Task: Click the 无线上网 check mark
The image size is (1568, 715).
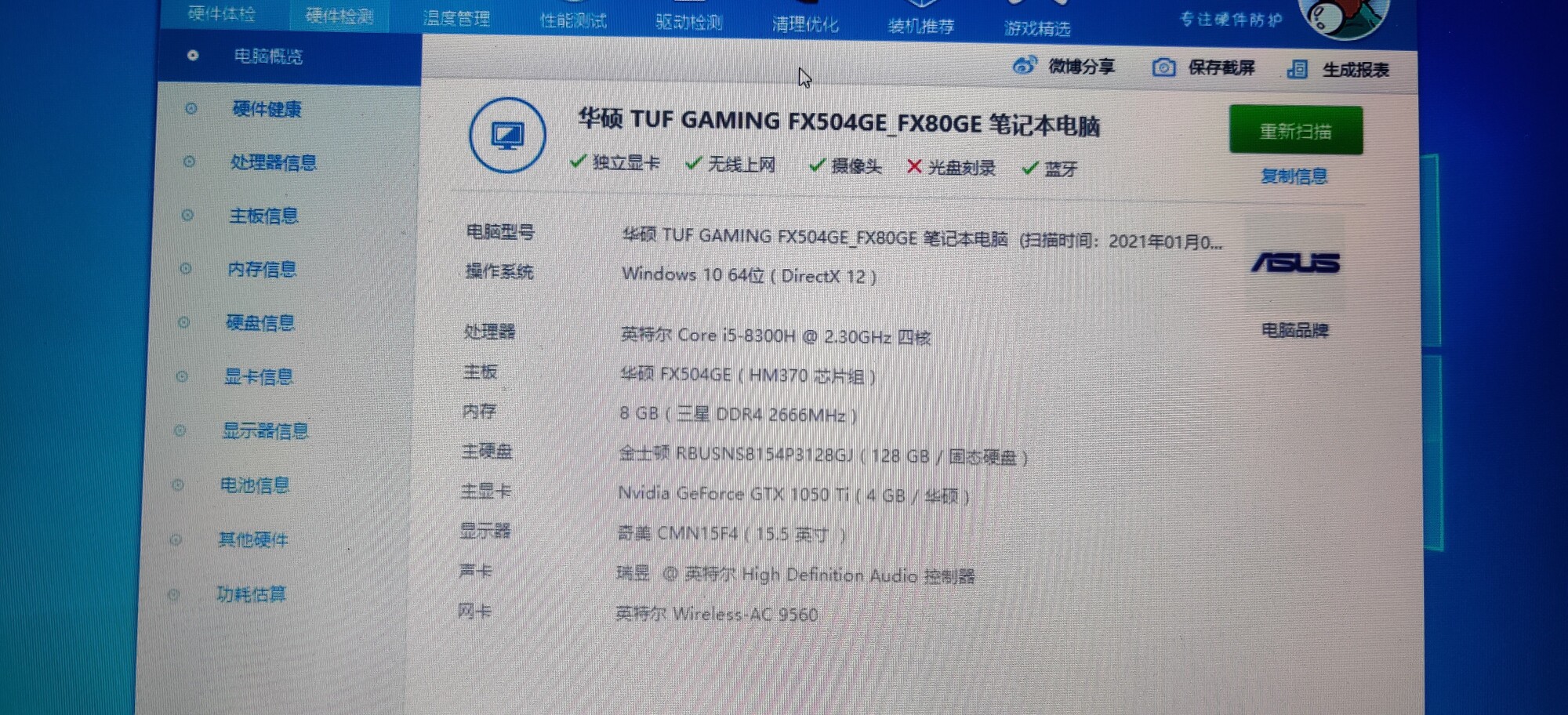Action: pos(693,163)
